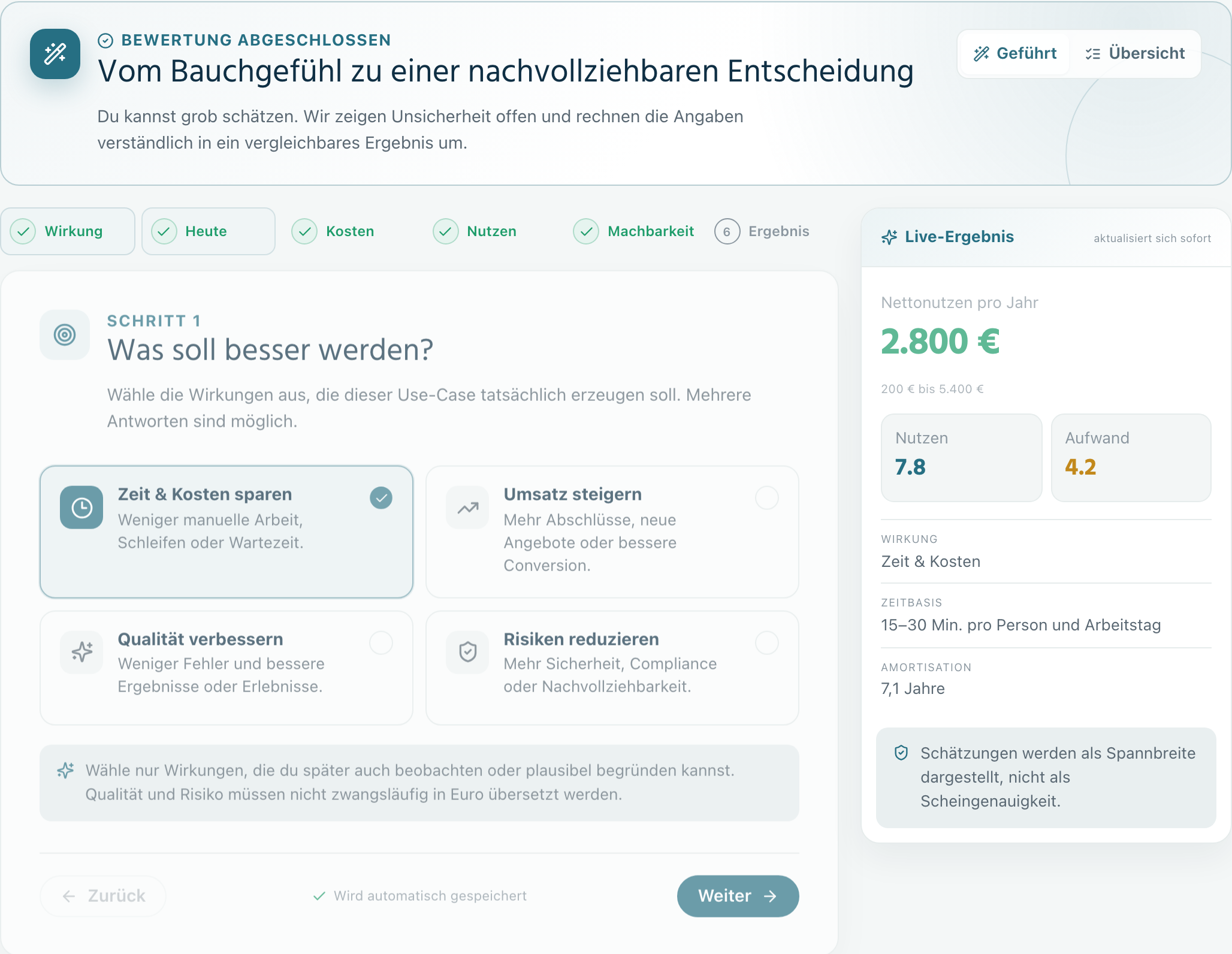This screenshot has height=954, width=1232.
Task: Click the 2.800 € Nettonutzen value
Action: coord(940,342)
